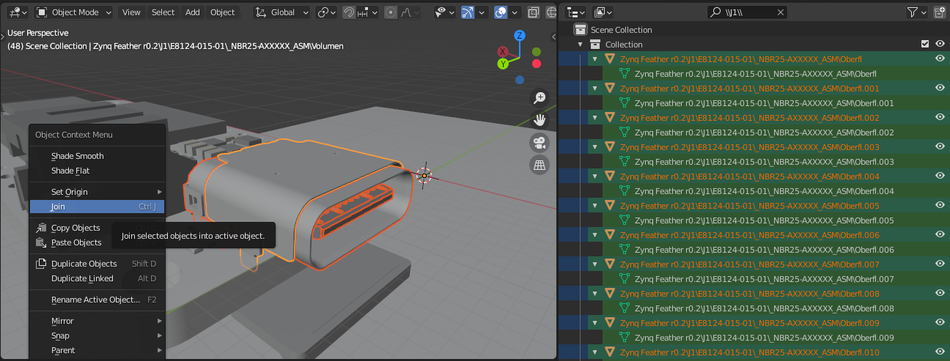Choose Shade Smooth in the context menu
Viewport: 950px width, 361px height.
(x=97, y=156)
